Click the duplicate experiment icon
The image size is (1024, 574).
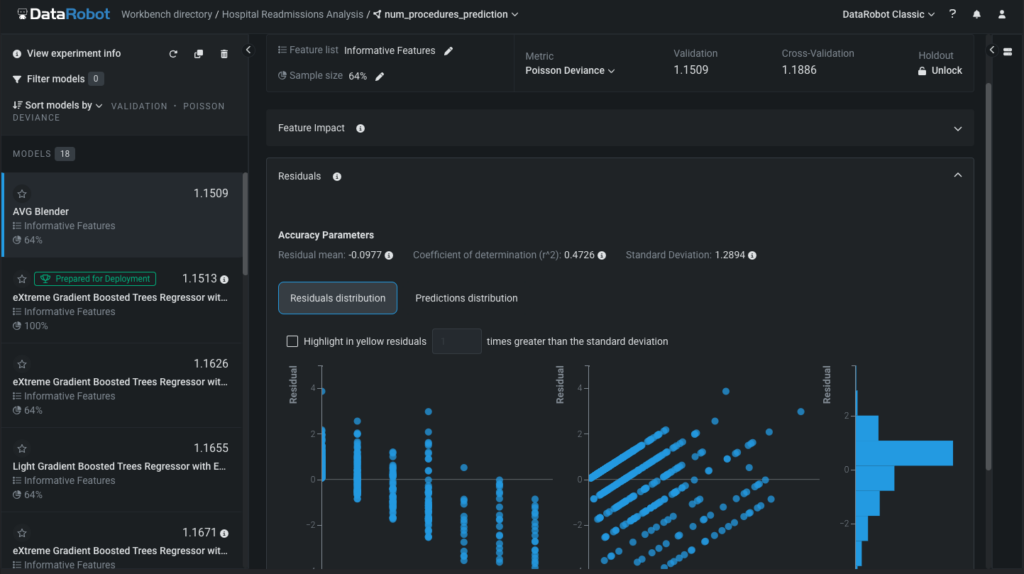point(199,54)
